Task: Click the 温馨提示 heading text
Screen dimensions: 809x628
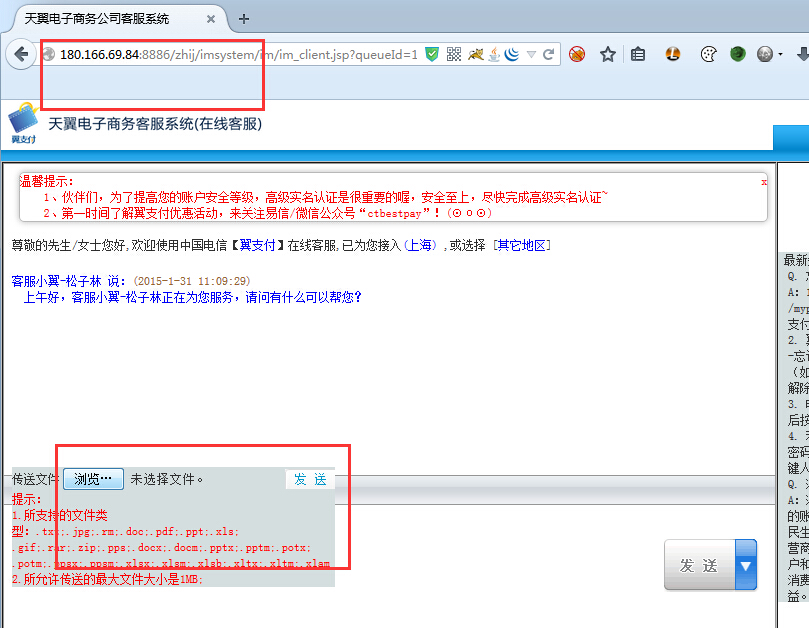Action: coord(46,181)
